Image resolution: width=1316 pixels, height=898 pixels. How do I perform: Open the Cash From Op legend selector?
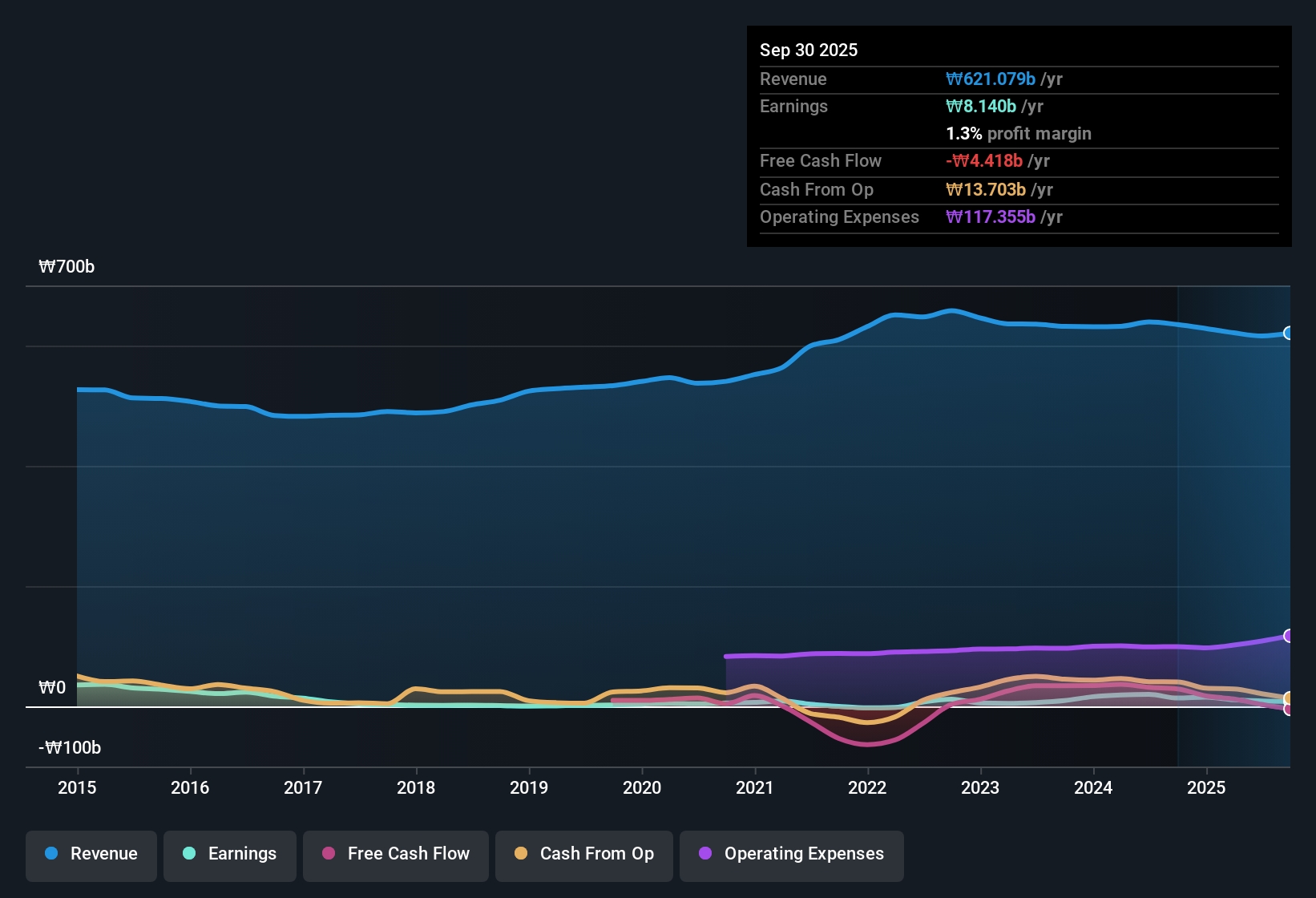(x=583, y=854)
